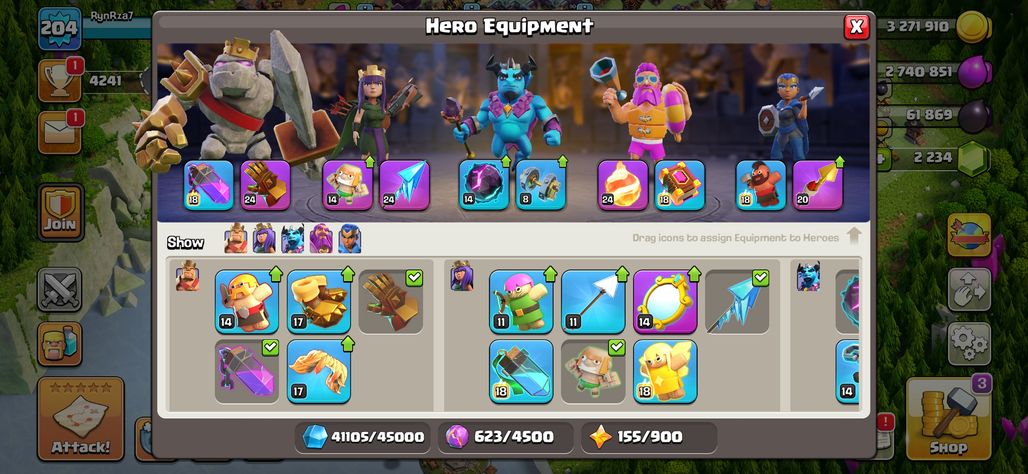Select the level 17 Earthquake Boots equipment
Image resolution: width=1028 pixels, height=474 pixels.
click(x=319, y=302)
